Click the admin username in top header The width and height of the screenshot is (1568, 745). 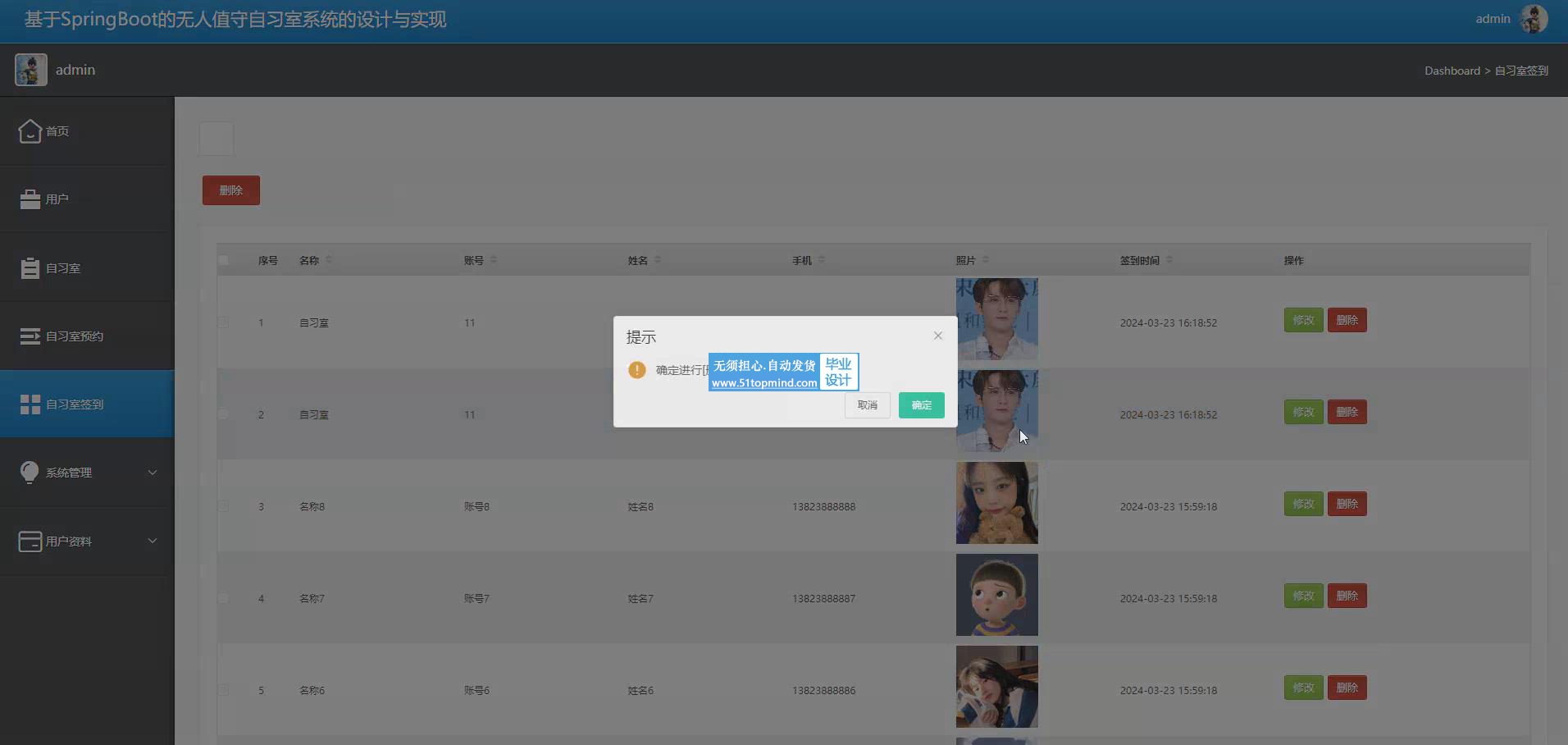[1493, 19]
